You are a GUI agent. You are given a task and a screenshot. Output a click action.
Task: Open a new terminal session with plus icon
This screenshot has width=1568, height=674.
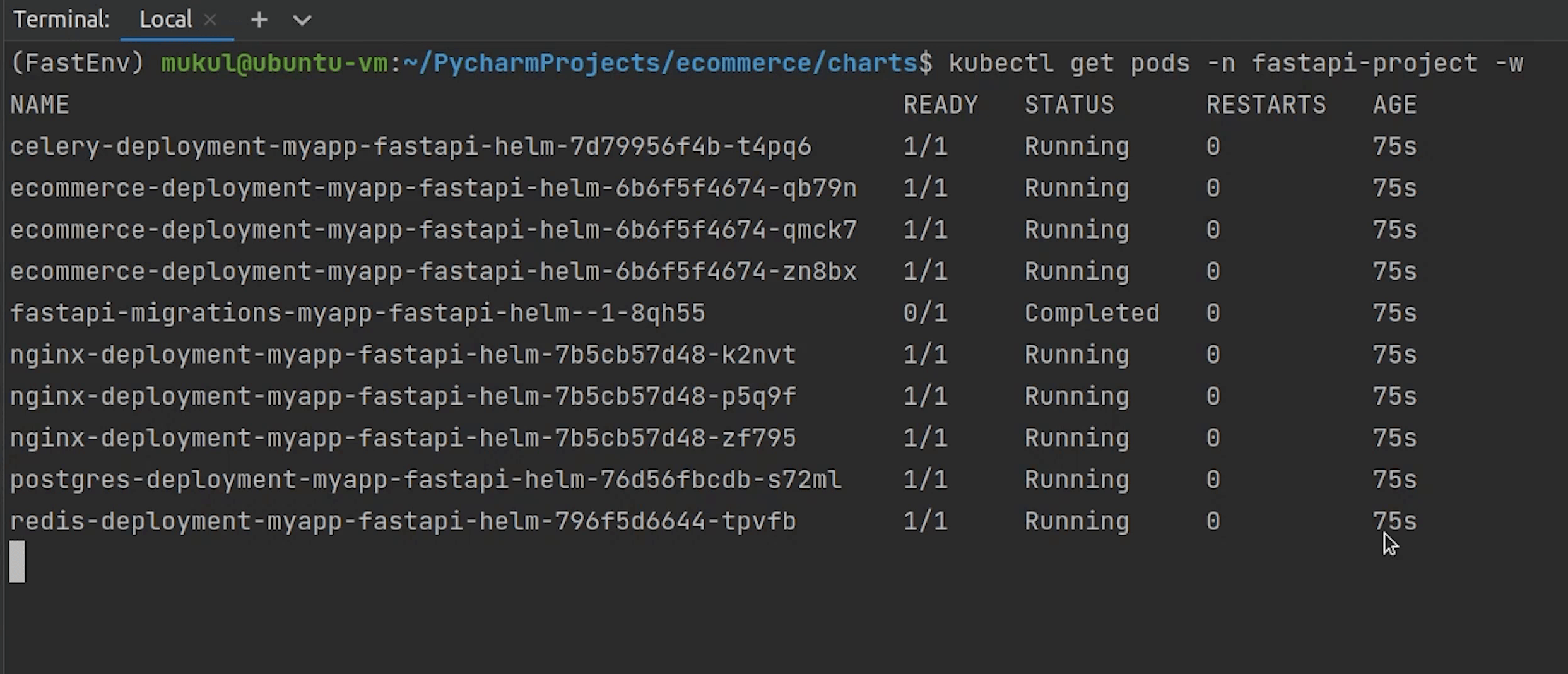(x=259, y=20)
